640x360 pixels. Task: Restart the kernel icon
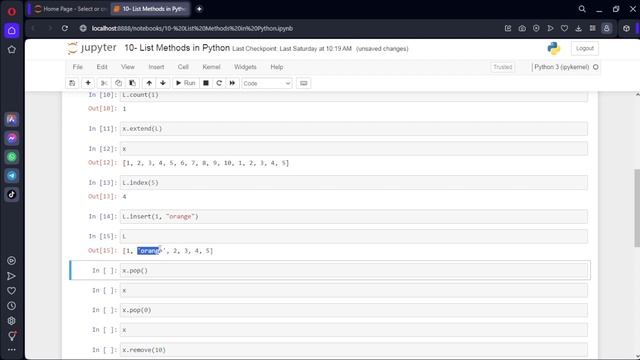click(219, 83)
